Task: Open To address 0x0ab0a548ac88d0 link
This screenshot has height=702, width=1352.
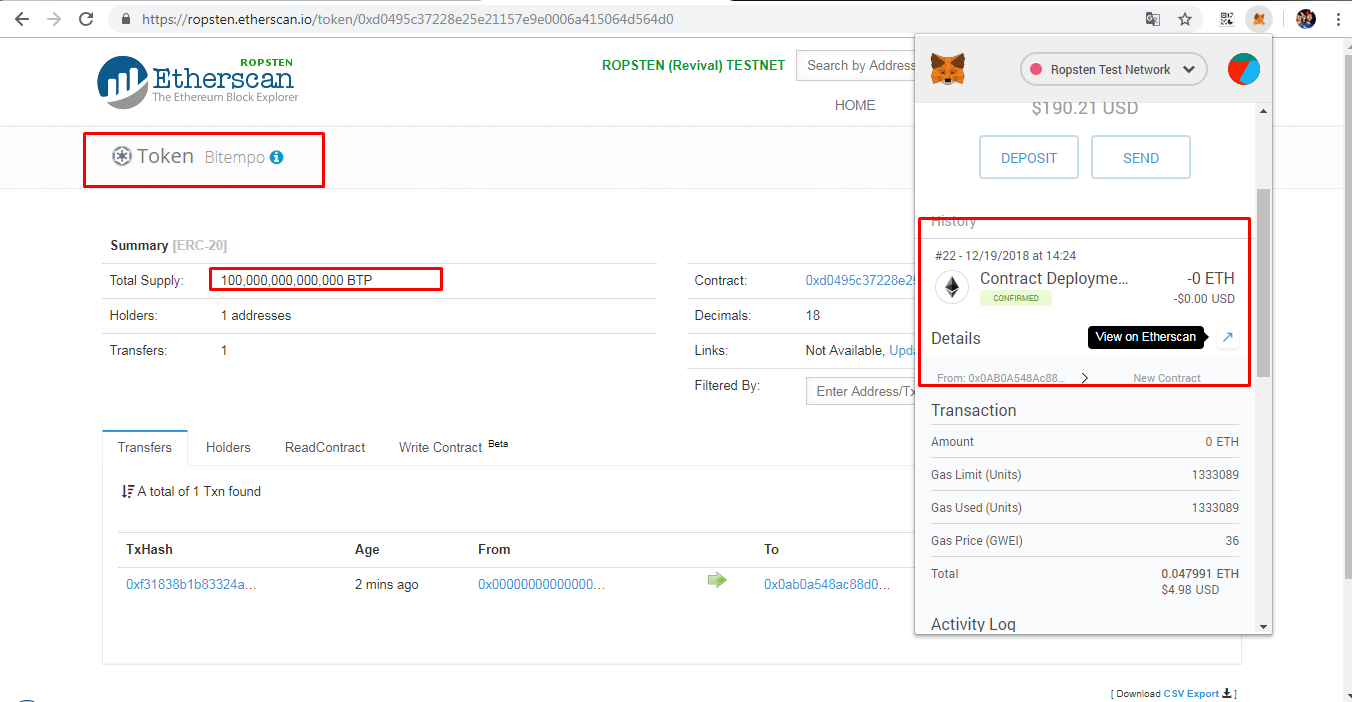Action: point(827,584)
